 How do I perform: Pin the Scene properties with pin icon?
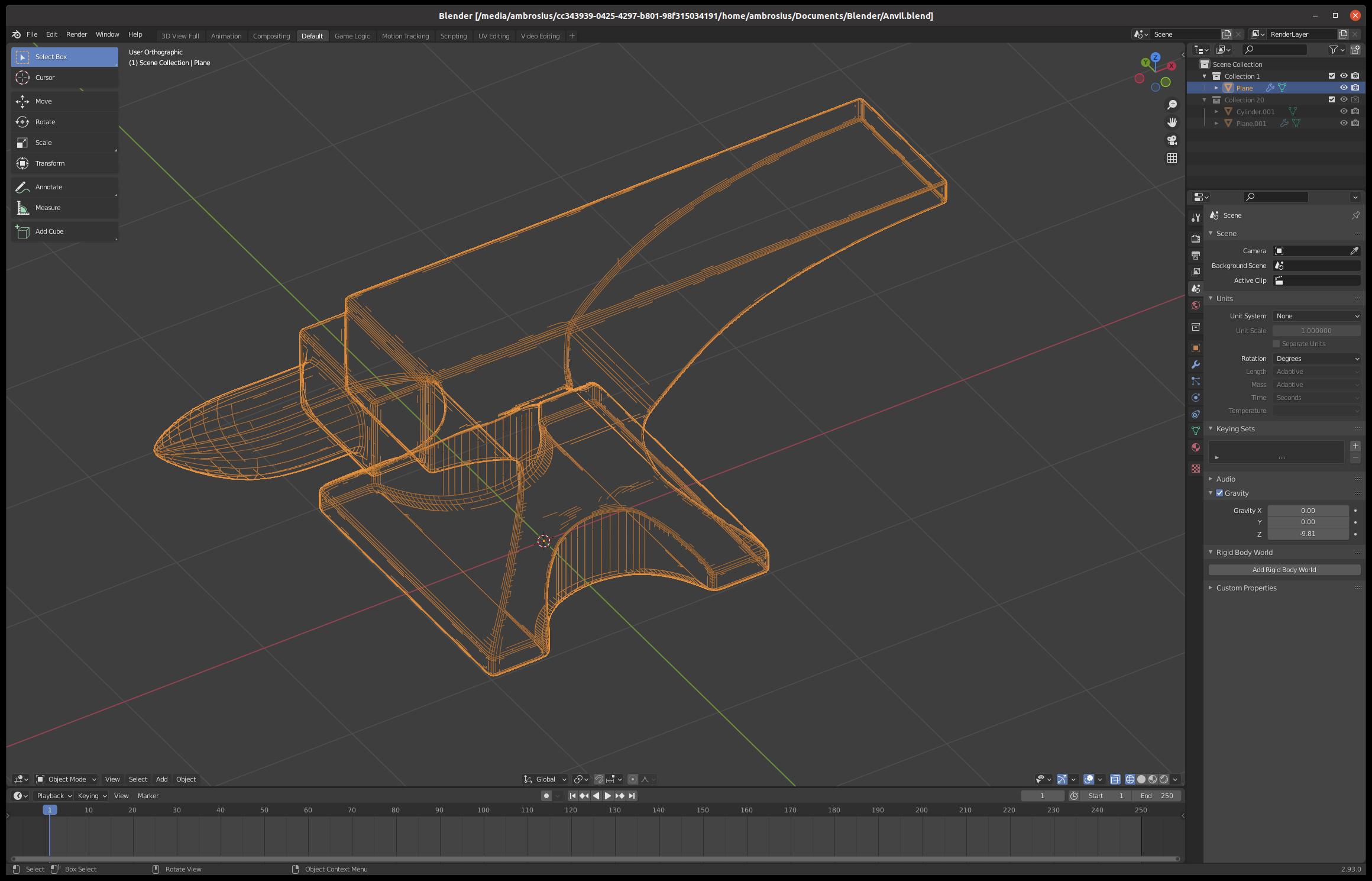point(1355,215)
